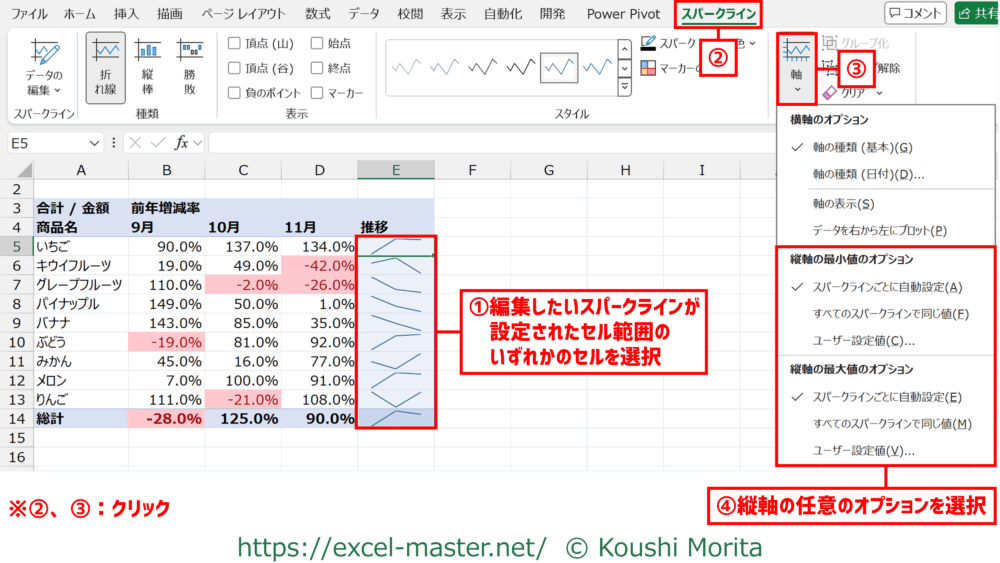Screen dimensions: 1000x563
Task: Open the 軸 axis button
Action: 797,65
